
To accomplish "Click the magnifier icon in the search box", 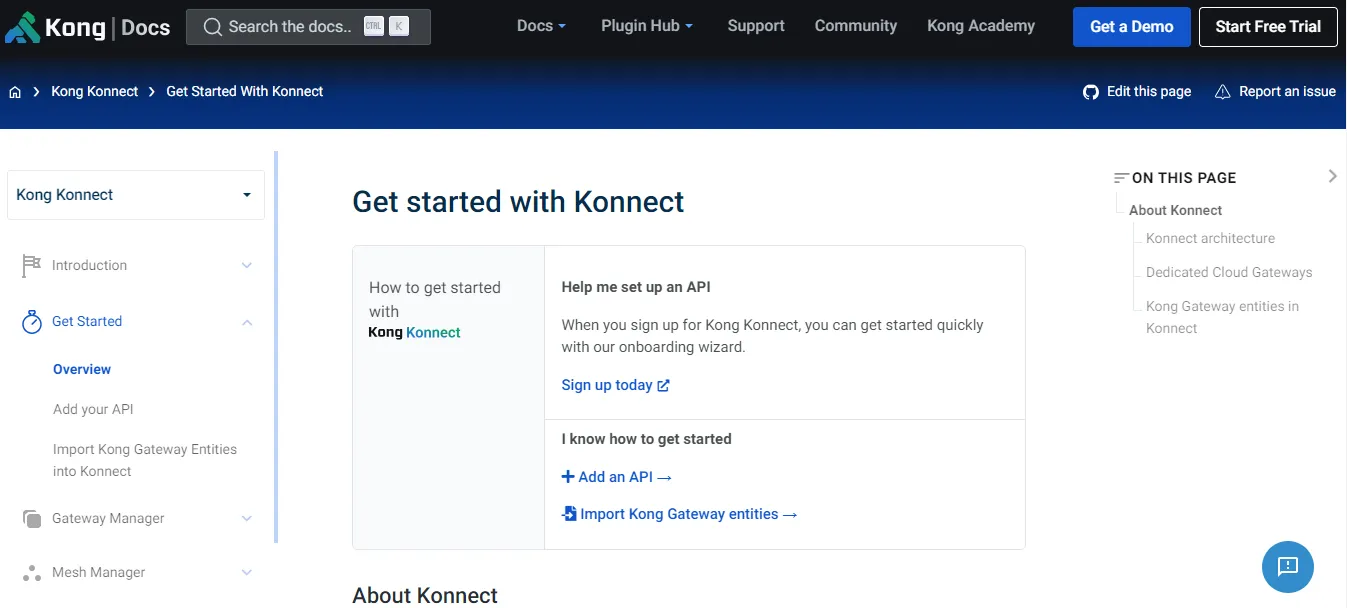I will (x=212, y=27).
